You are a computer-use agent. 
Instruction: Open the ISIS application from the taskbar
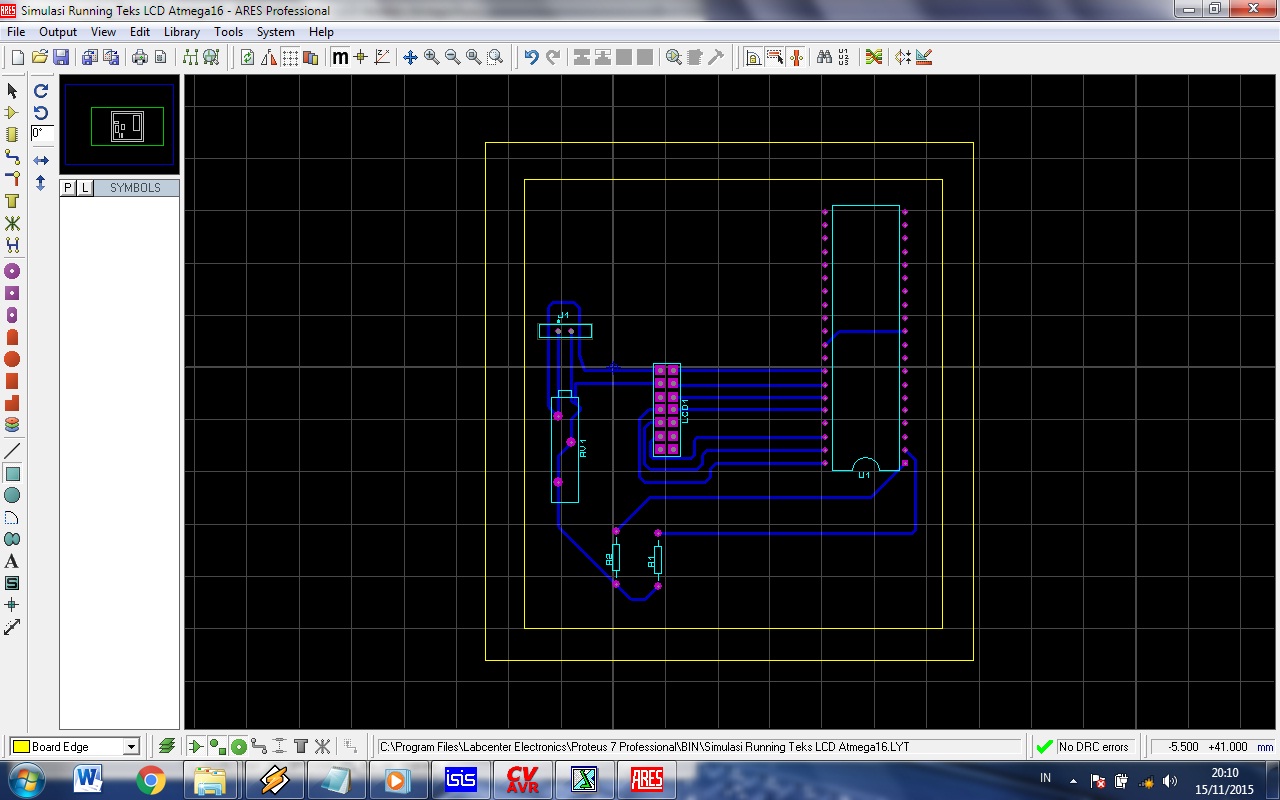pos(461,779)
